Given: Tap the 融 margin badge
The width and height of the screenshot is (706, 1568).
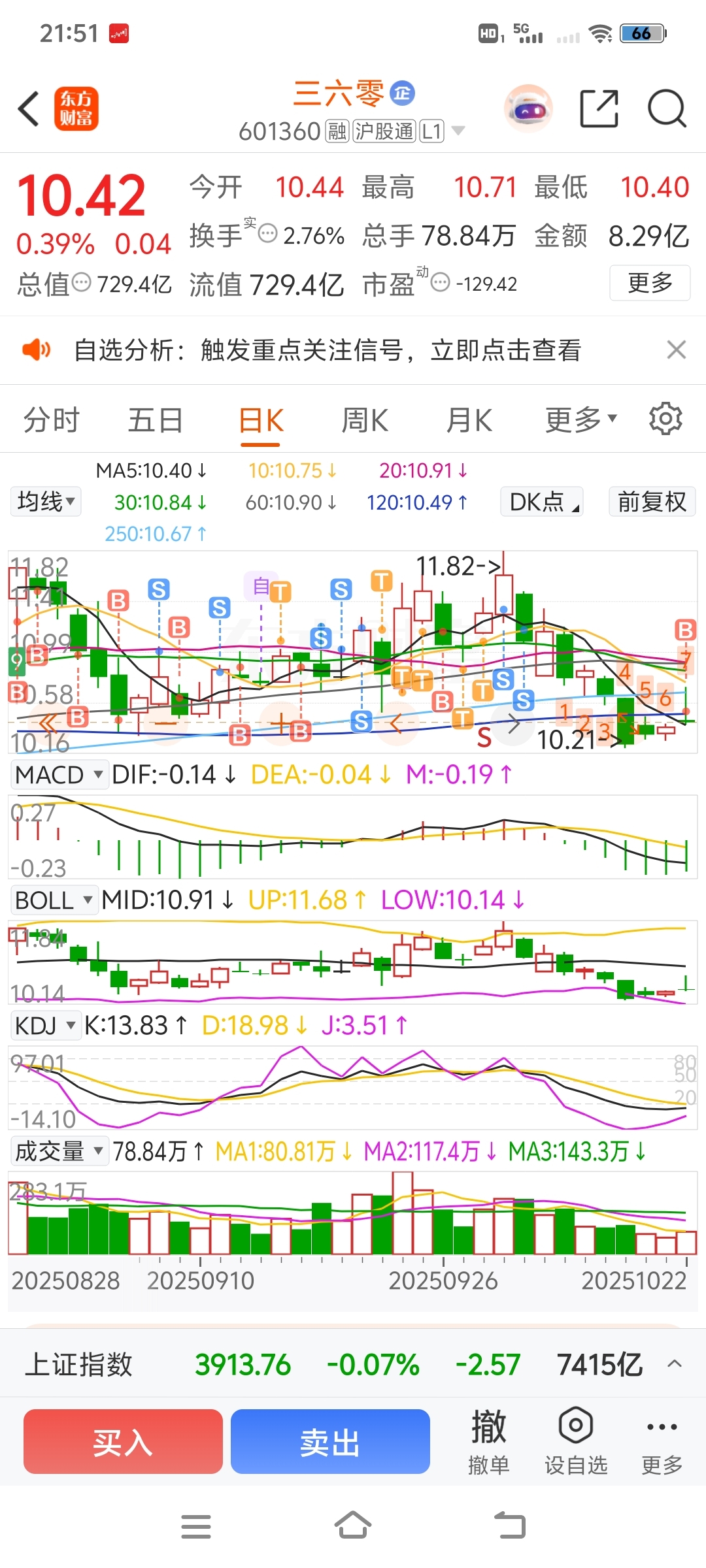Looking at the screenshot, I should [337, 131].
